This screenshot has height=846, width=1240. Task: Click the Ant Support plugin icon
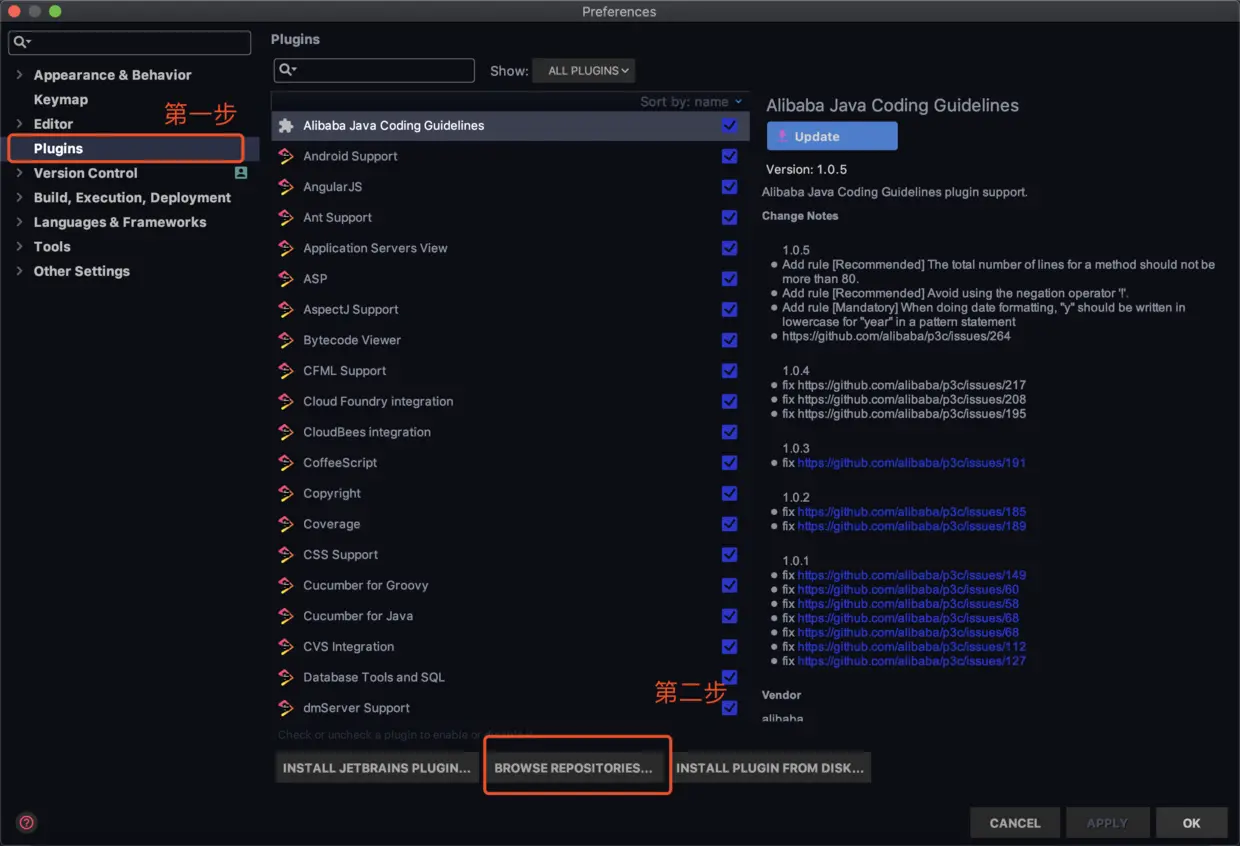click(x=286, y=218)
